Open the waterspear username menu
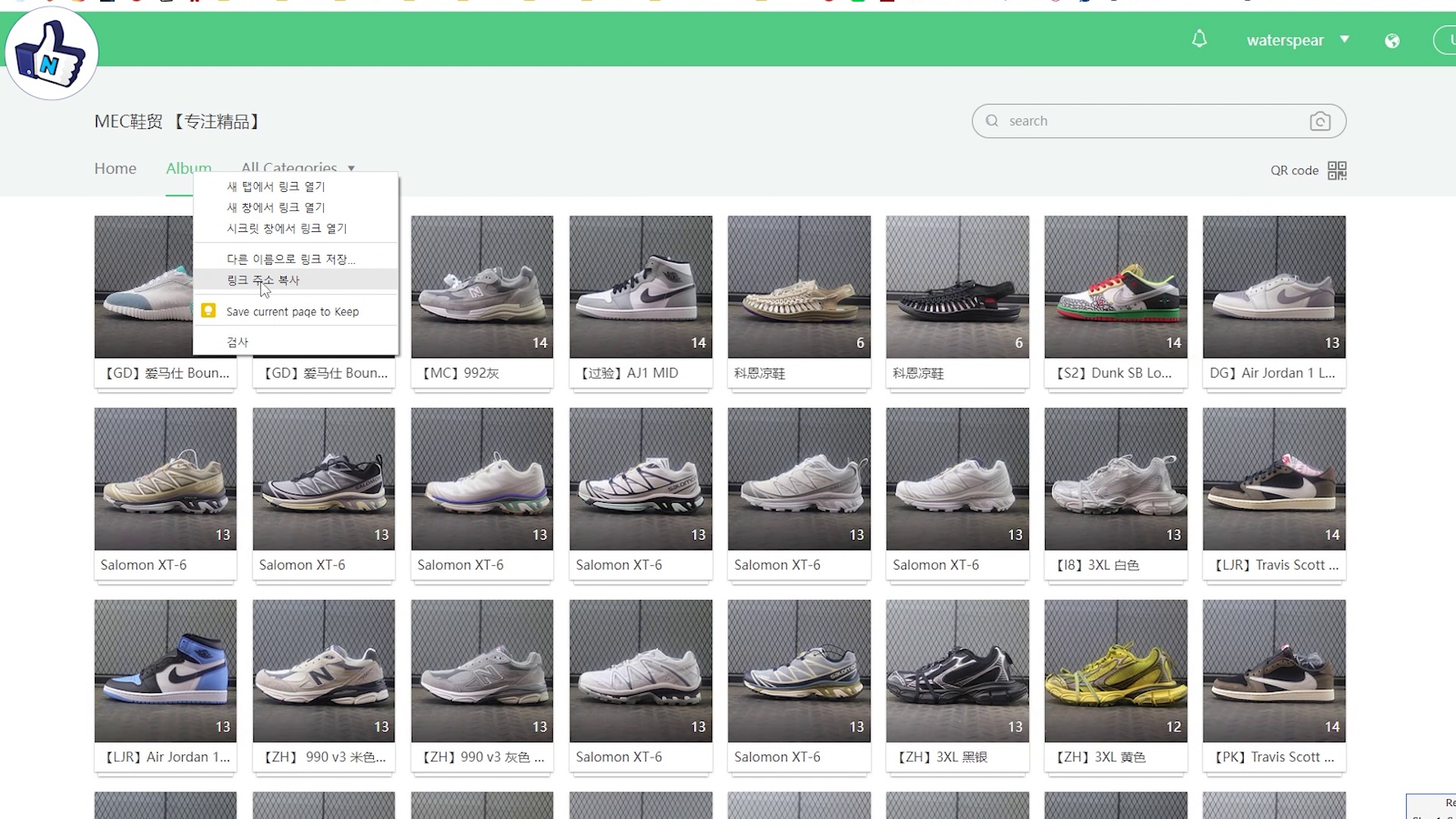1456x819 pixels. (1285, 40)
